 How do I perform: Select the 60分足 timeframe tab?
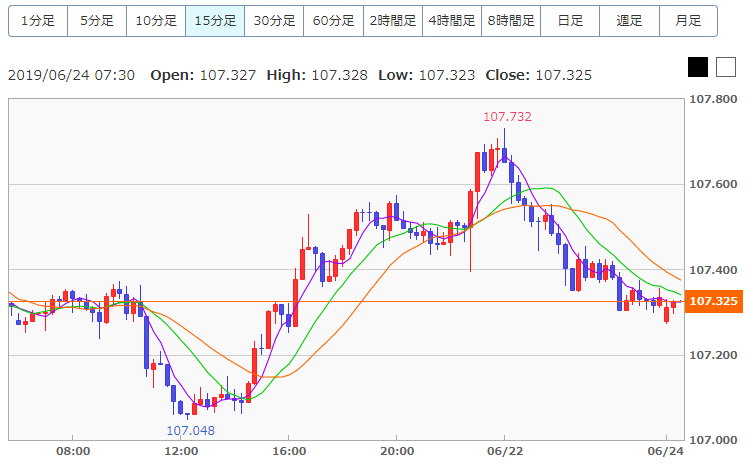[x=333, y=21]
